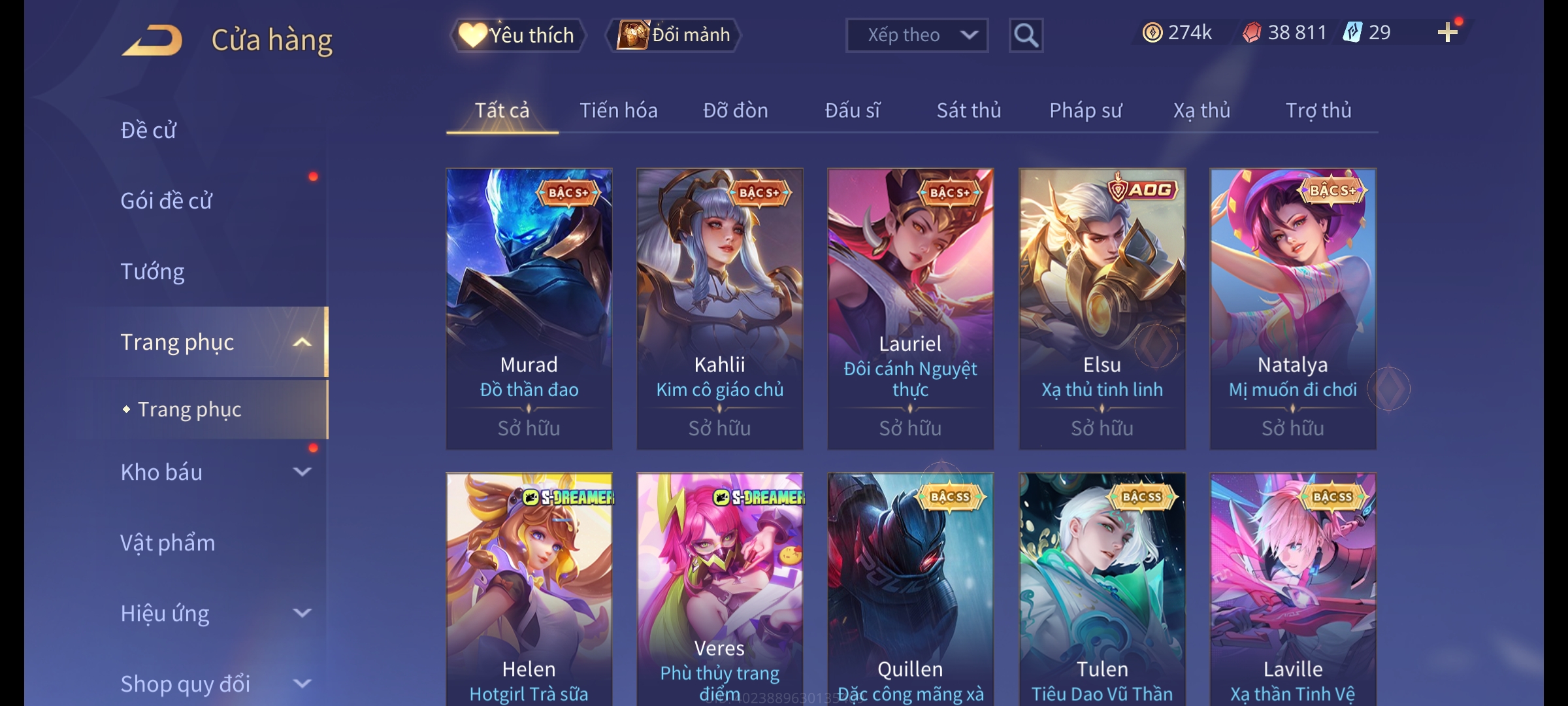
Task: Open the Xếp theo sort dropdown
Action: [917, 35]
